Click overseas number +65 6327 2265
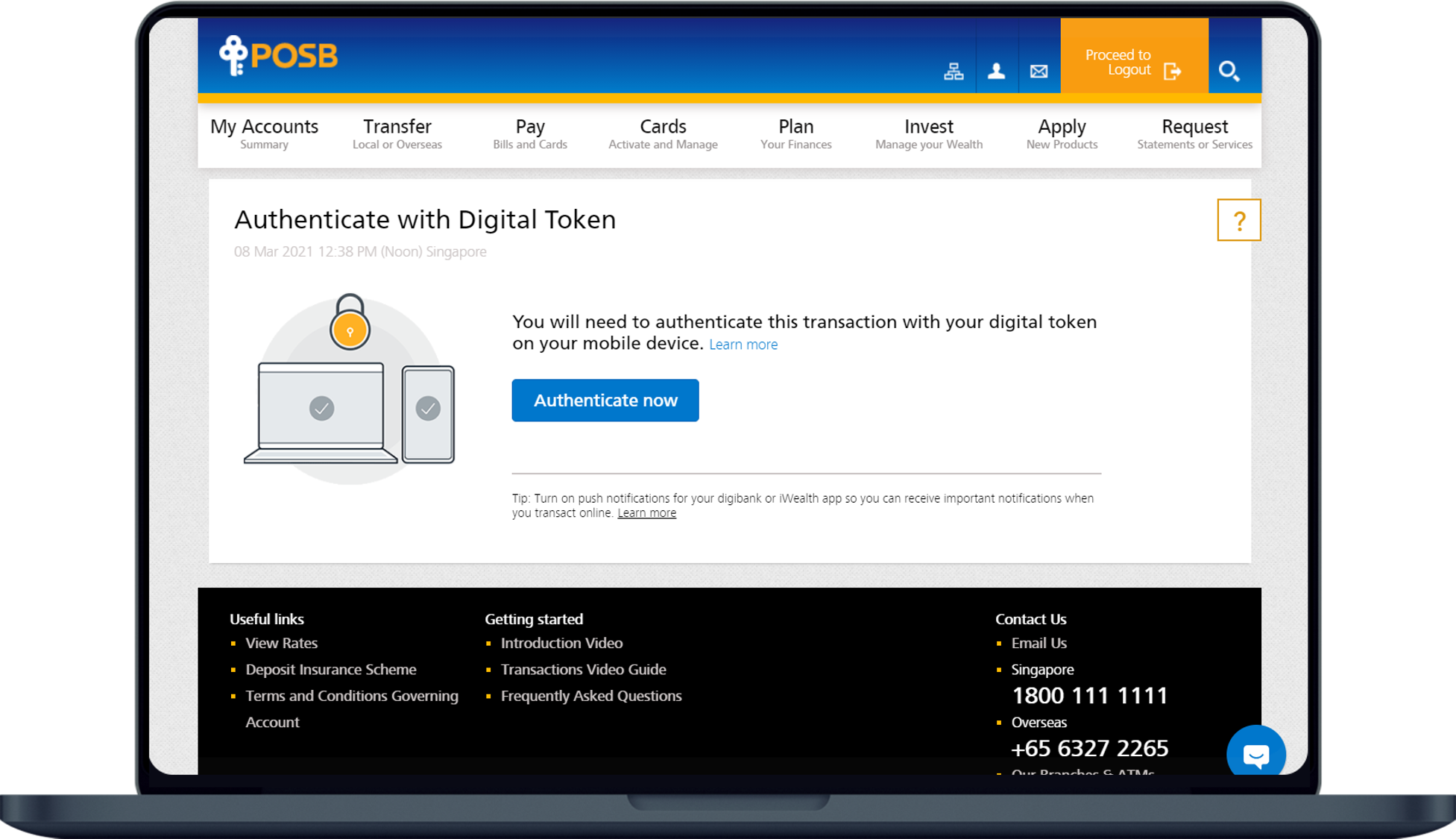The width and height of the screenshot is (1456, 839). 1090,748
